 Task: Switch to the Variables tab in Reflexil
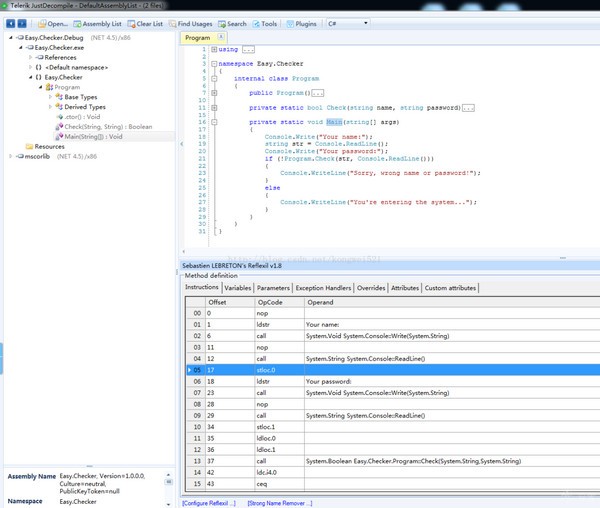[x=237, y=288]
